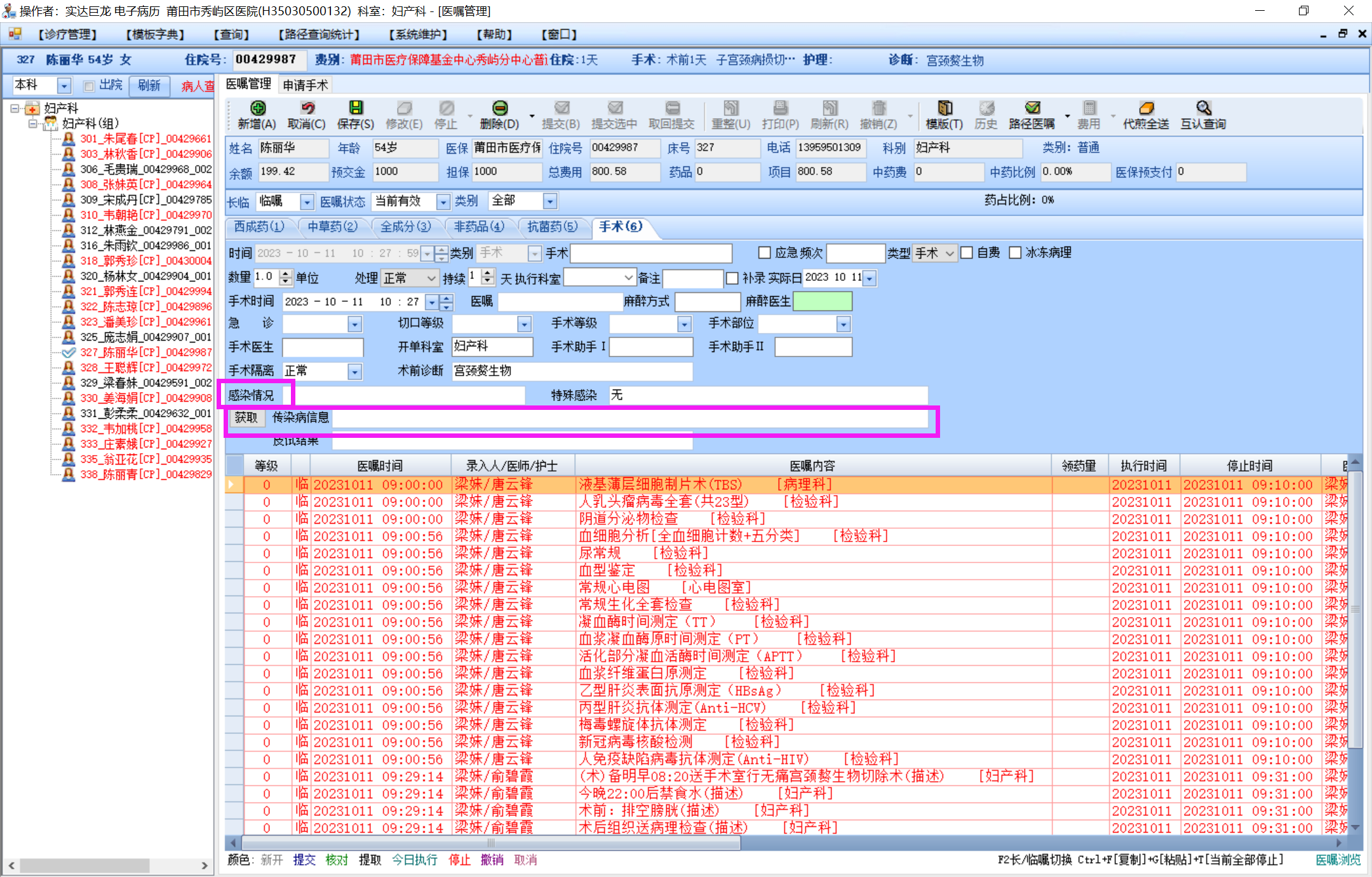
Task: Click the 获取 button
Action: tap(246, 418)
